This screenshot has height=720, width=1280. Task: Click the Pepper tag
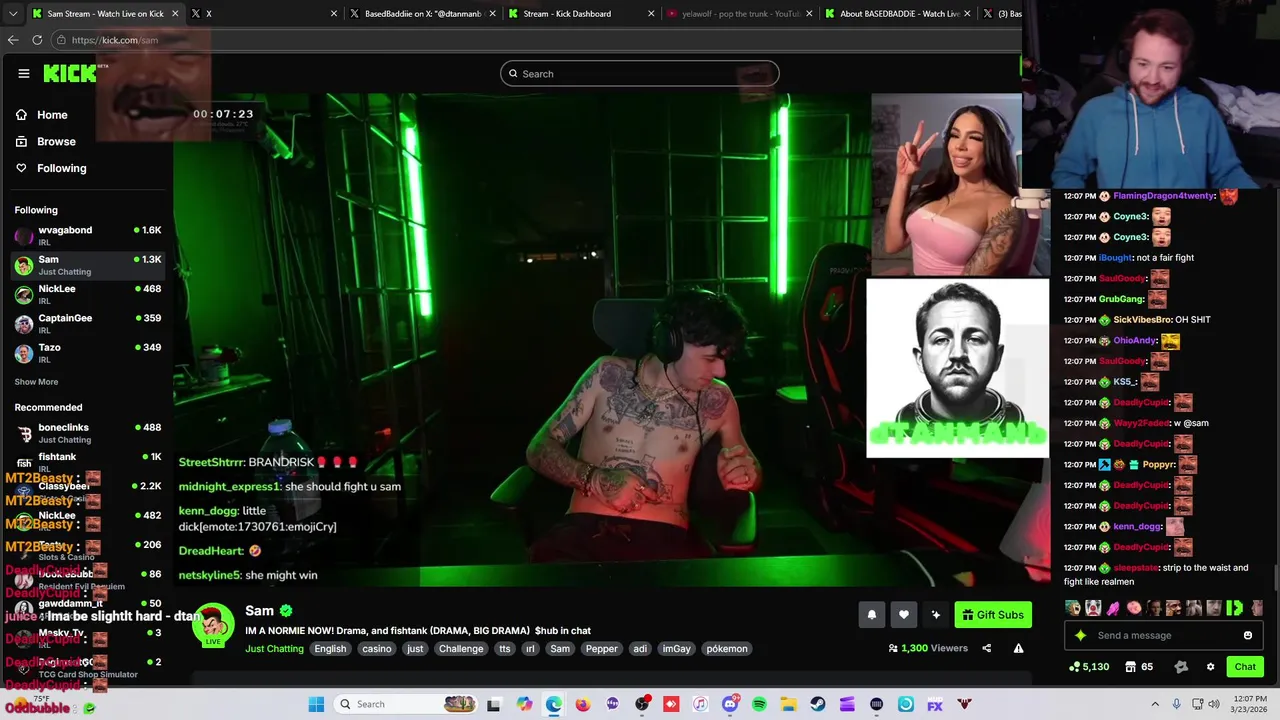click(601, 649)
